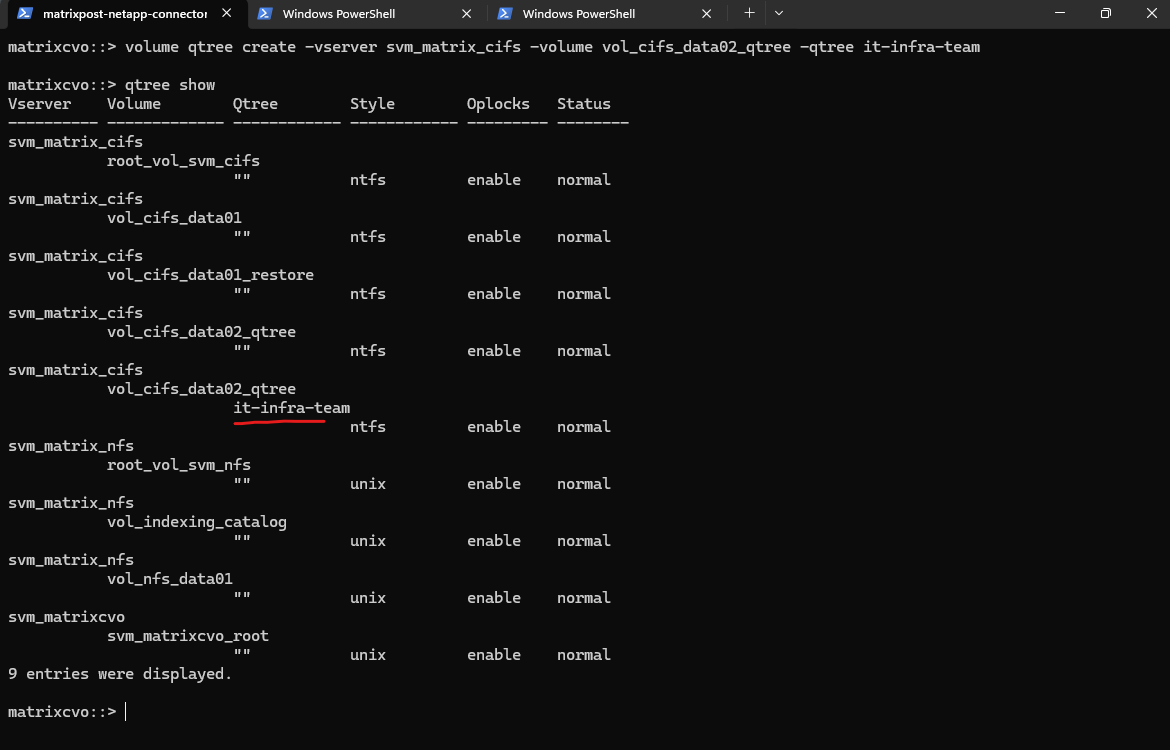Expand the new tab profile dropdown chevron

tap(779, 13)
